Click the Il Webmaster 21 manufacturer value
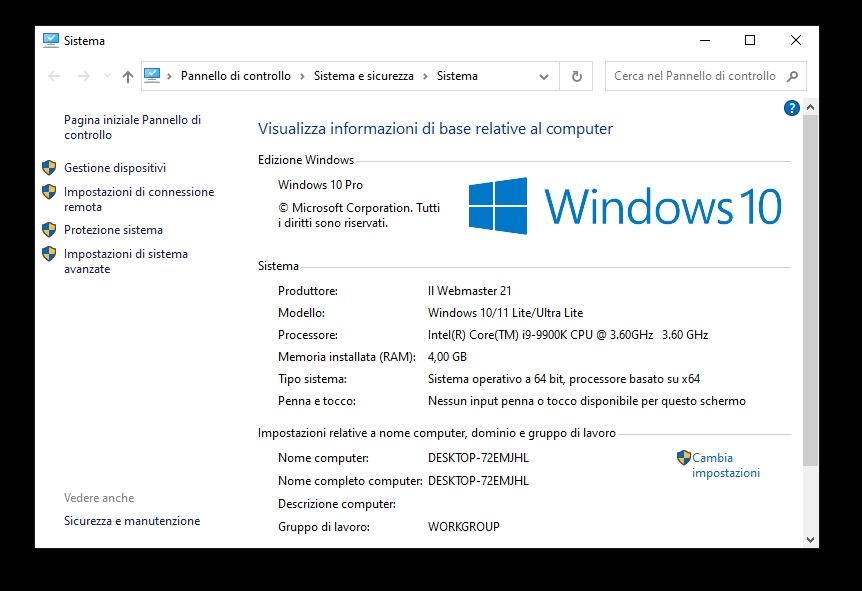862x591 pixels. (469, 291)
